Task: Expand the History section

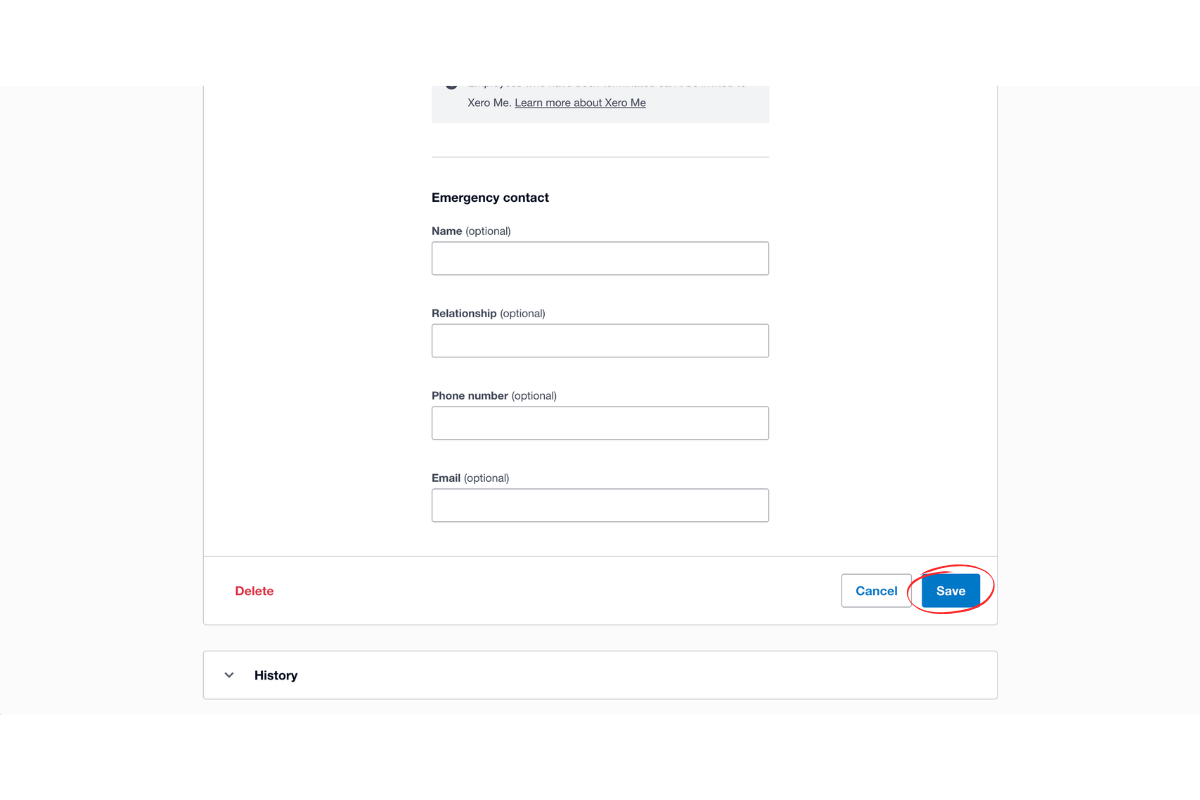Action: [275, 675]
